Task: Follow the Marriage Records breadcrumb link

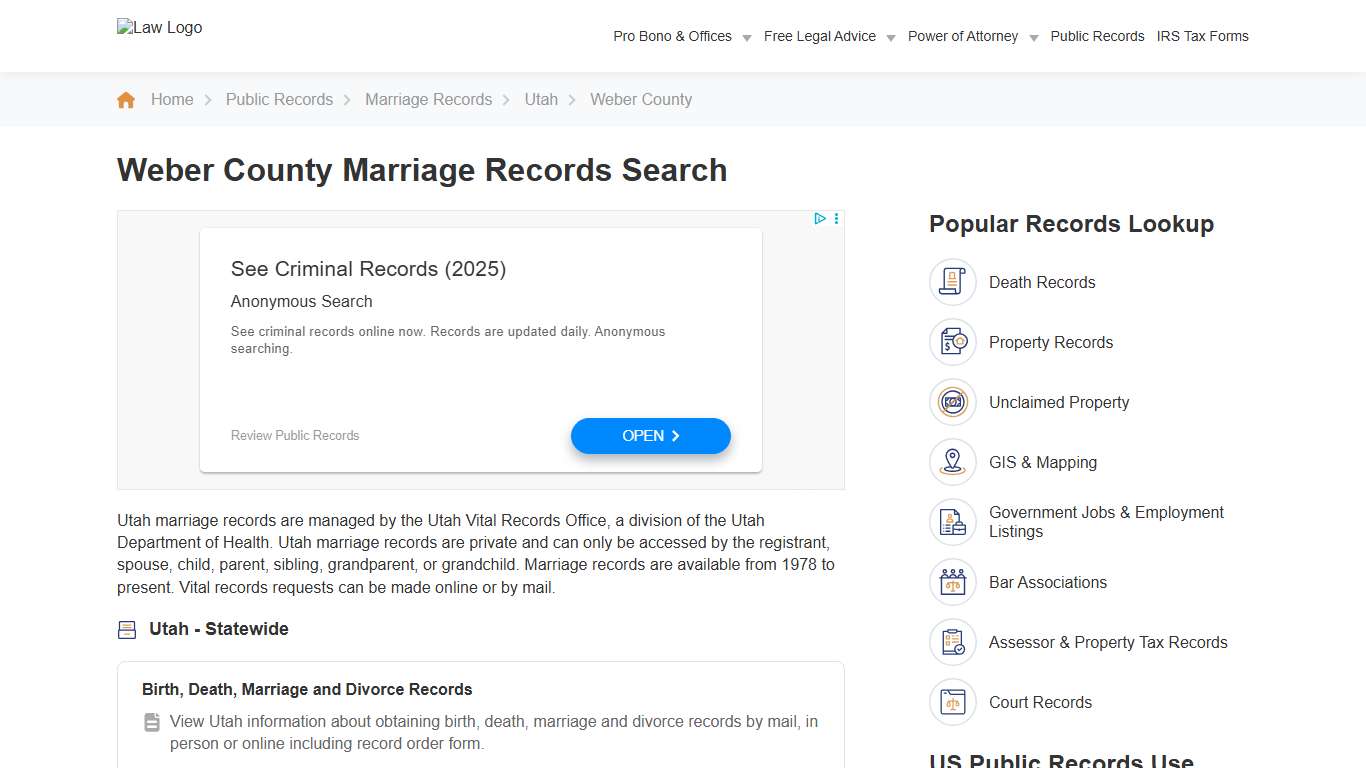Action: click(428, 99)
